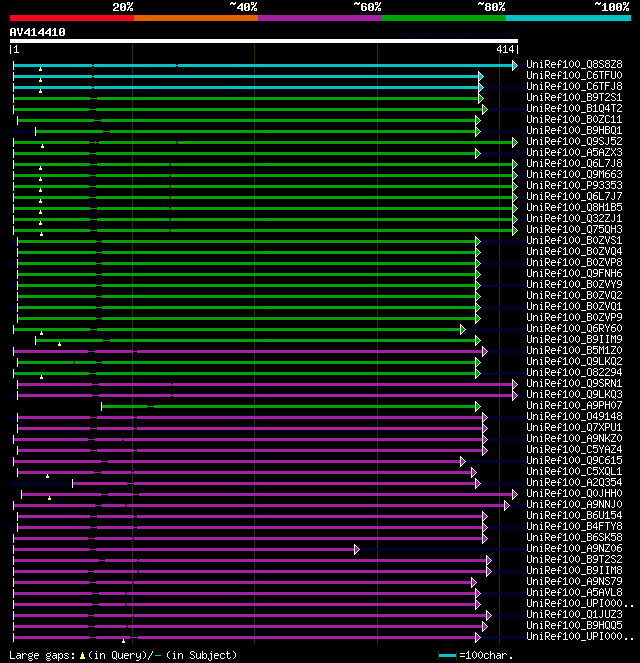Screen dimensions: 640x663
Task: Click the green arrowhead ending the A9PH07 alignment
Action: pyautogui.click(x=478, y=406)
